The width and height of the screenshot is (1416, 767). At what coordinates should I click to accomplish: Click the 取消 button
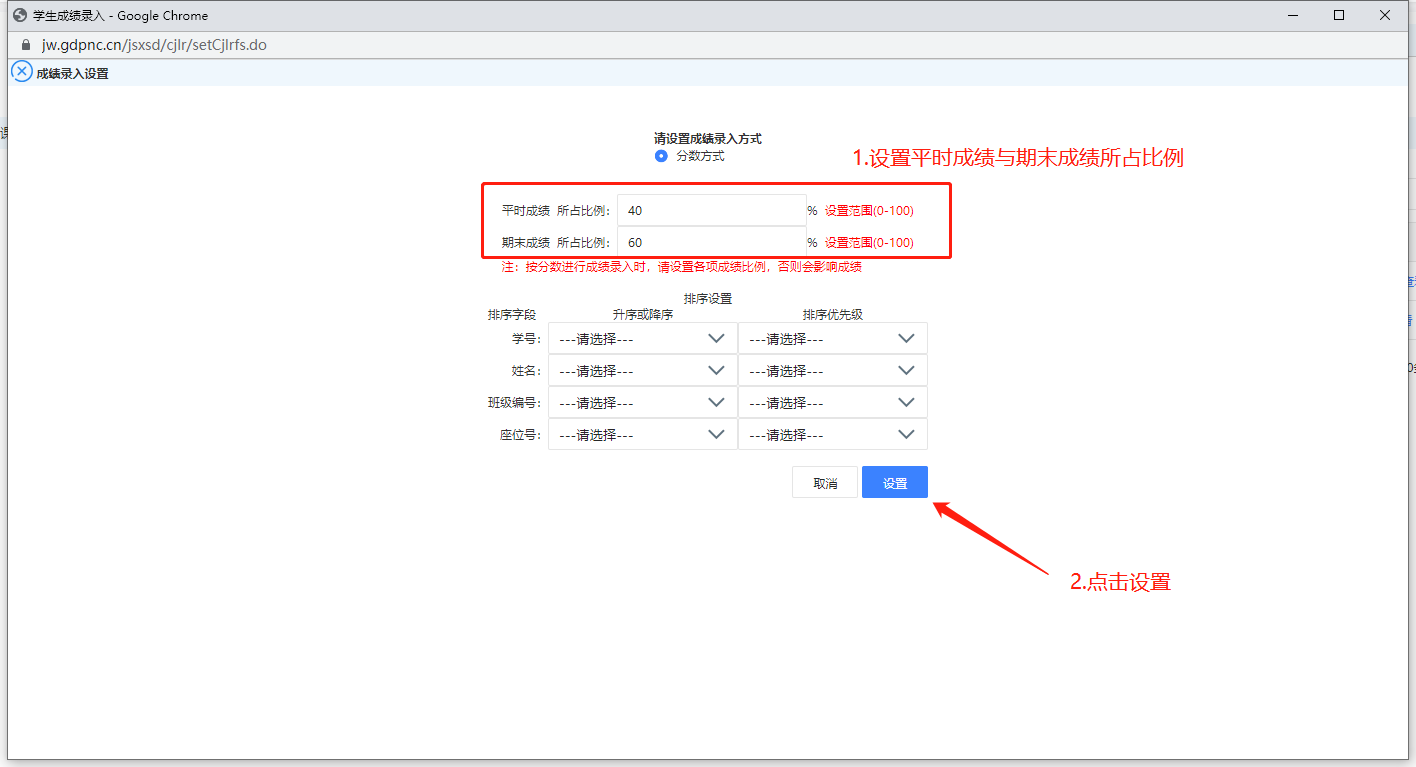point(825,483)
